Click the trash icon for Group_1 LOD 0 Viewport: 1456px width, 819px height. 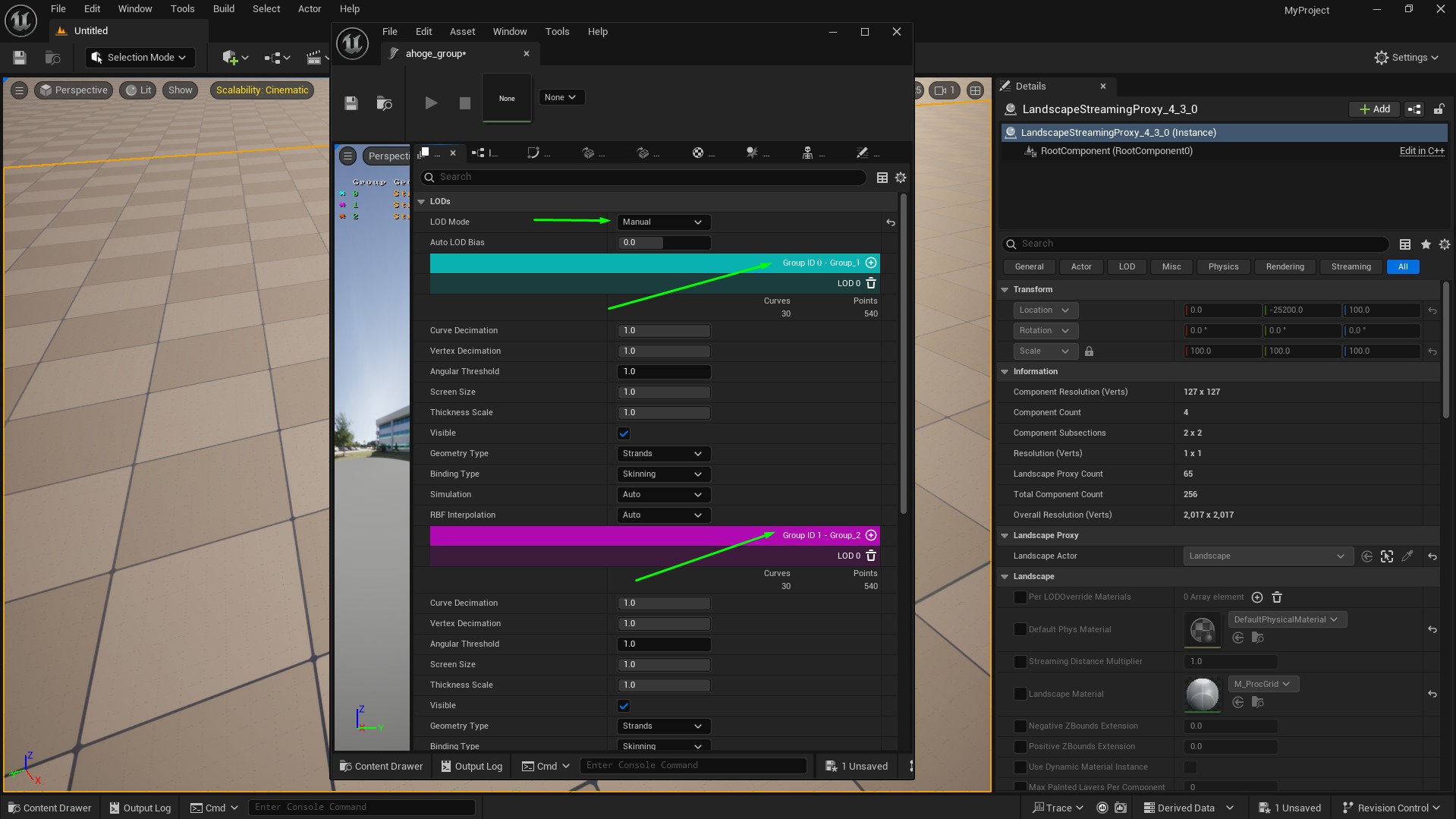871,283
